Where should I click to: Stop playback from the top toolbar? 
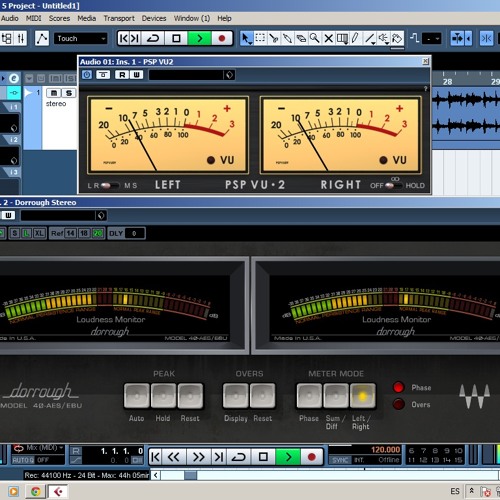pos(176,39)
